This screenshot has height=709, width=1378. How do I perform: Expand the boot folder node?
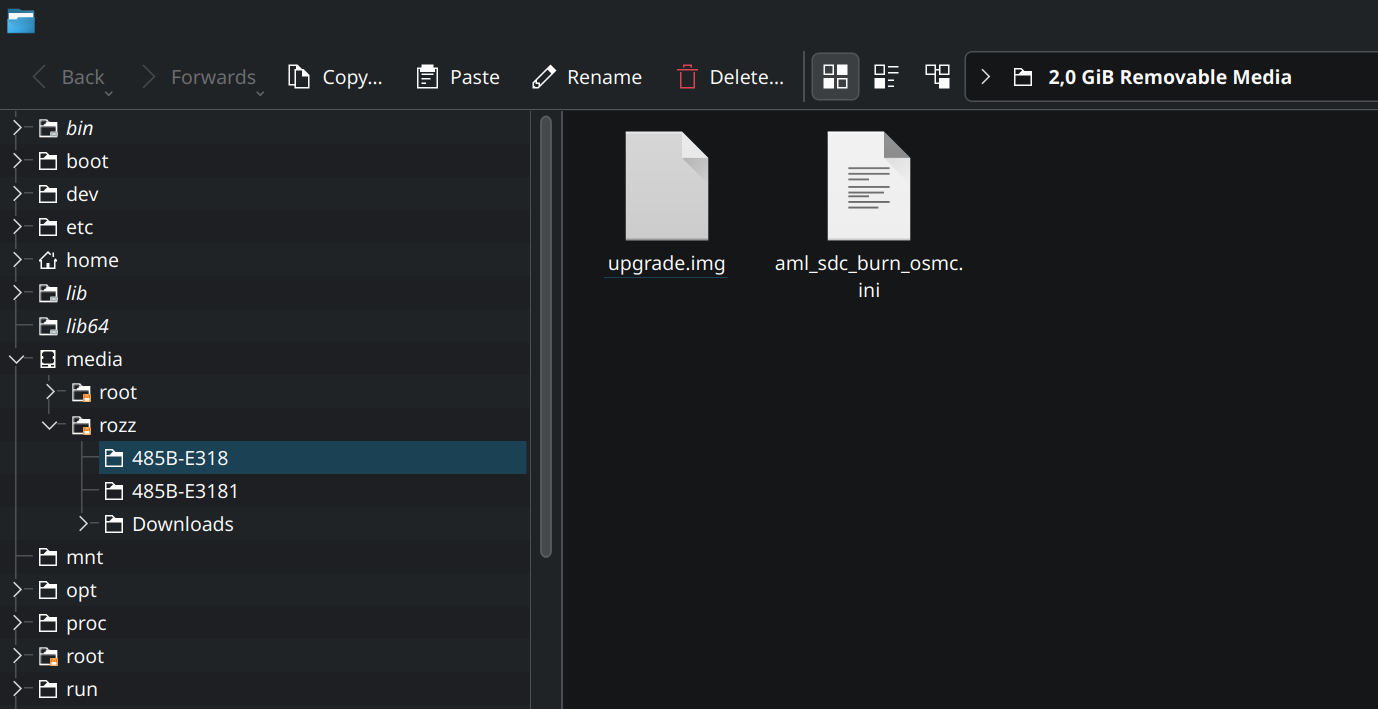tap(17, 161)
